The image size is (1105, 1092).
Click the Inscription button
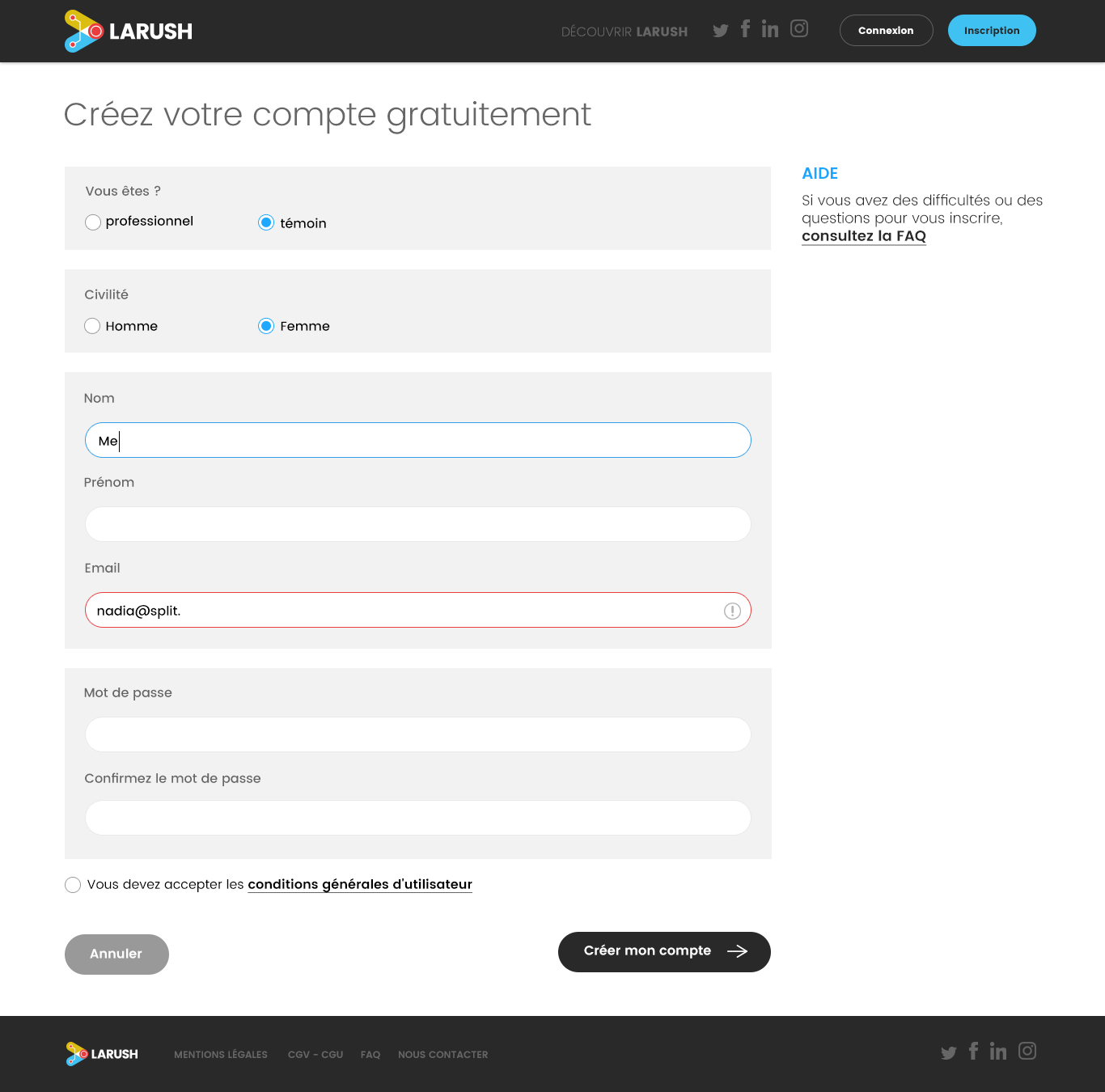(x=992, y=30)
